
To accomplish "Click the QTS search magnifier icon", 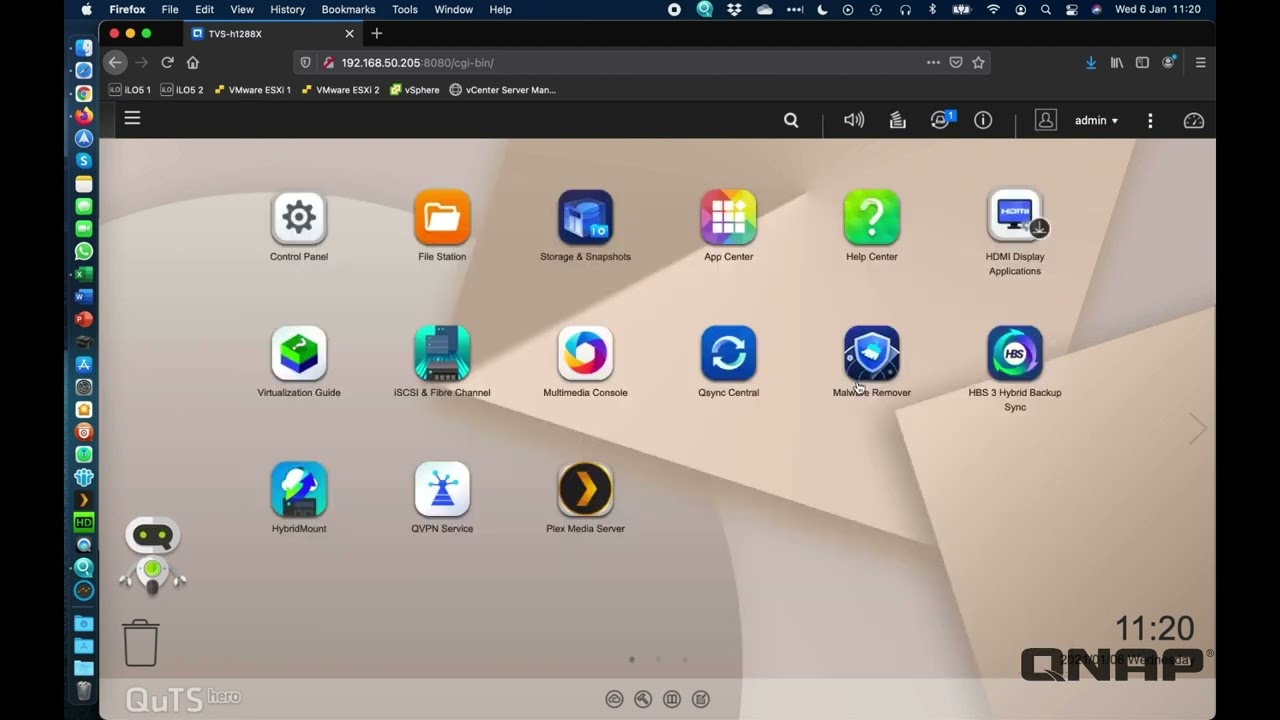I will click(791, 120).
